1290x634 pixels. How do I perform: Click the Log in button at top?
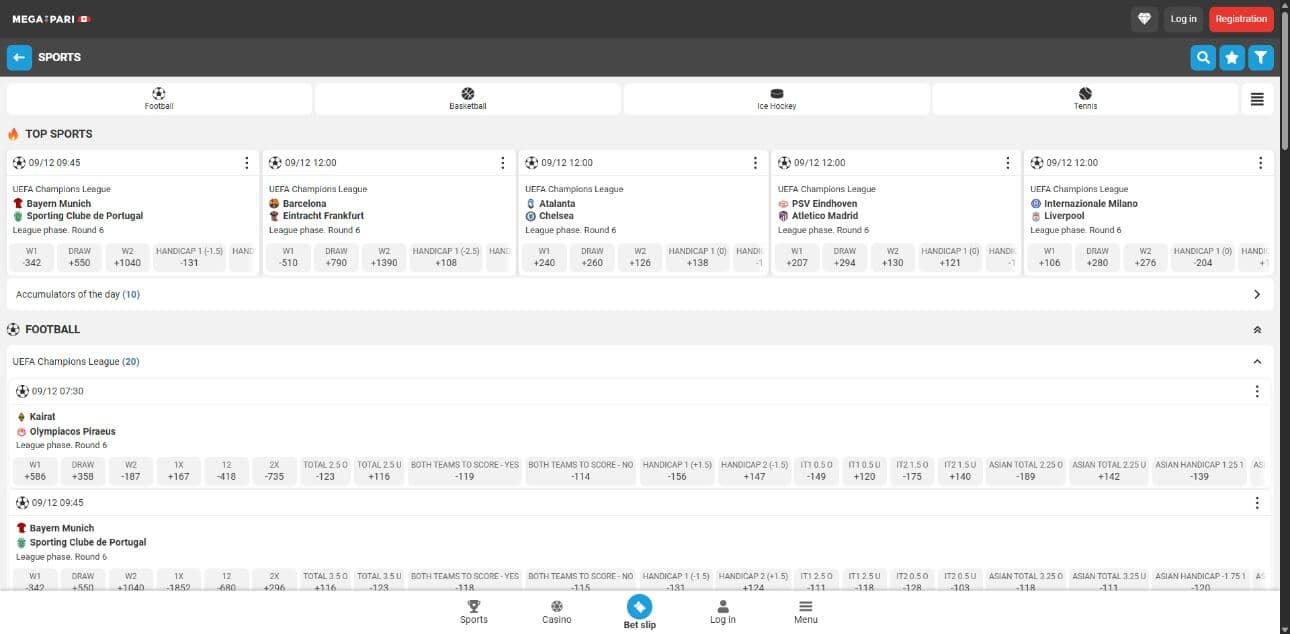(1183, 19)
